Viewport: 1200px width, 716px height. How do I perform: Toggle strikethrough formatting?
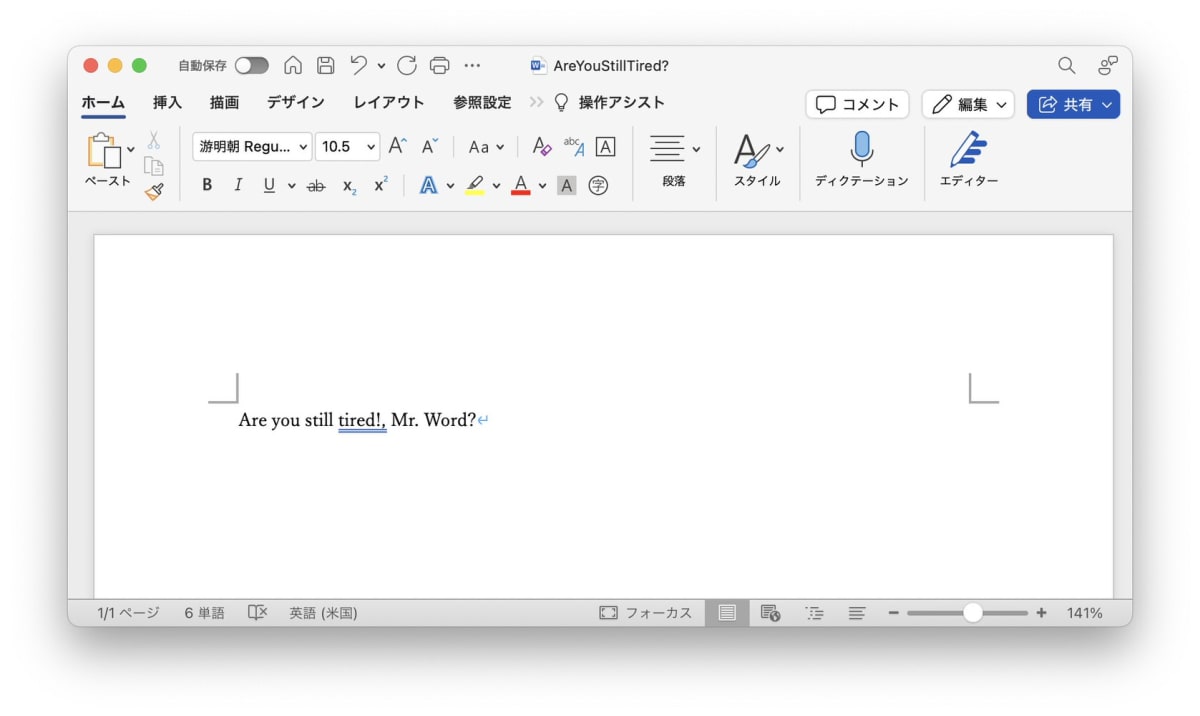316,186
